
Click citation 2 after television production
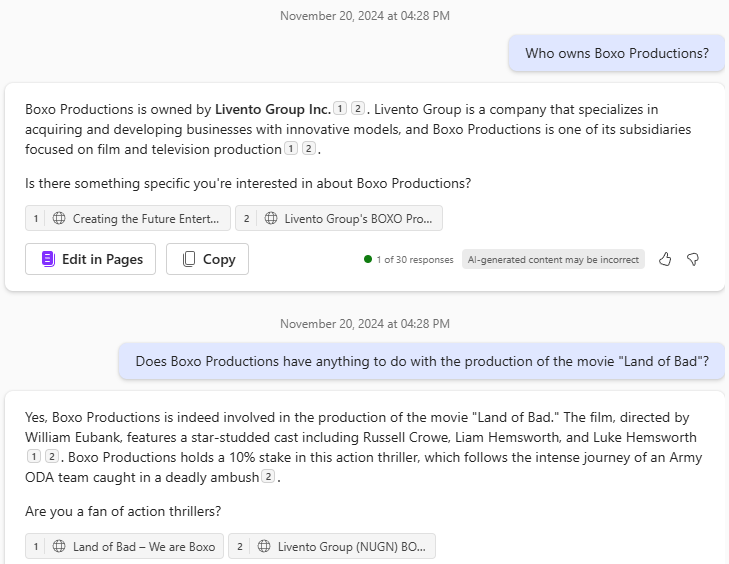tap(309, 149)
